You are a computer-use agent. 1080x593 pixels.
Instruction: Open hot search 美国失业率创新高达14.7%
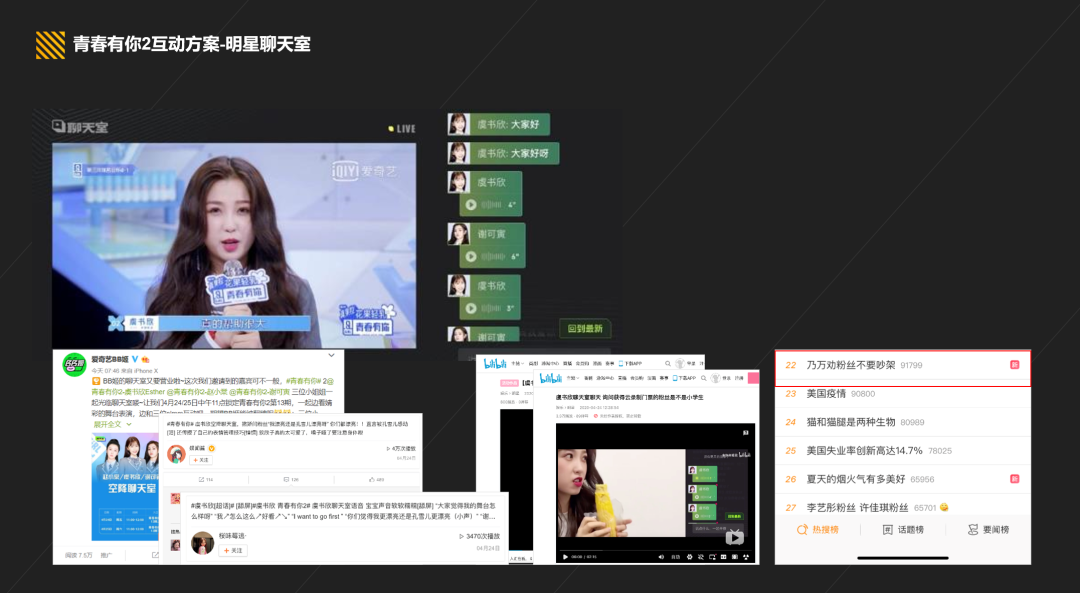click(x=903, y=450)
